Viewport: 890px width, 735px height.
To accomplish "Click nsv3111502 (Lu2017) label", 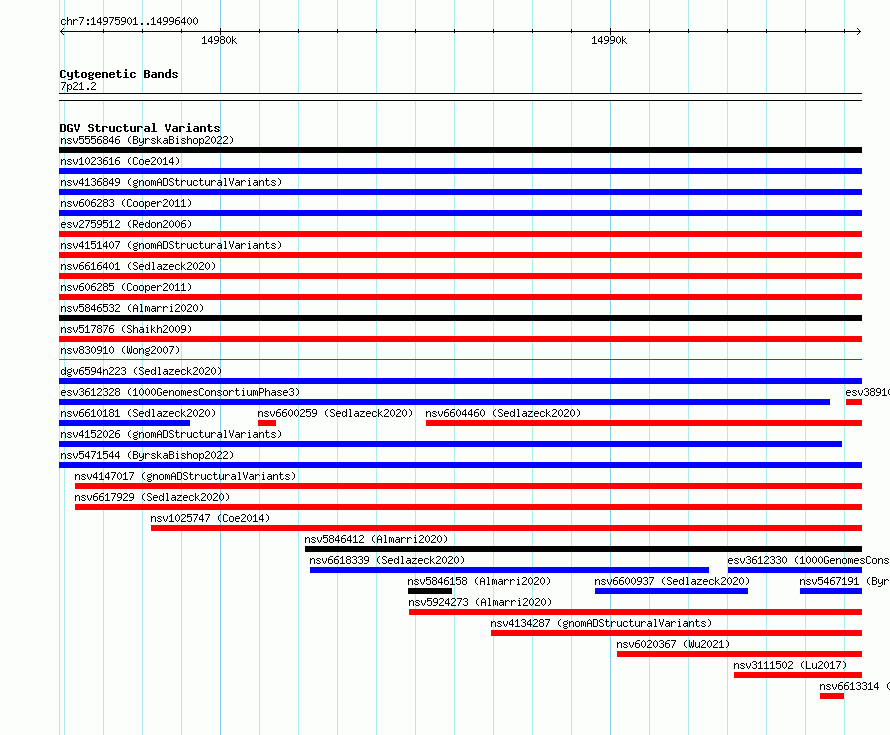I will [x=790, y=665].
